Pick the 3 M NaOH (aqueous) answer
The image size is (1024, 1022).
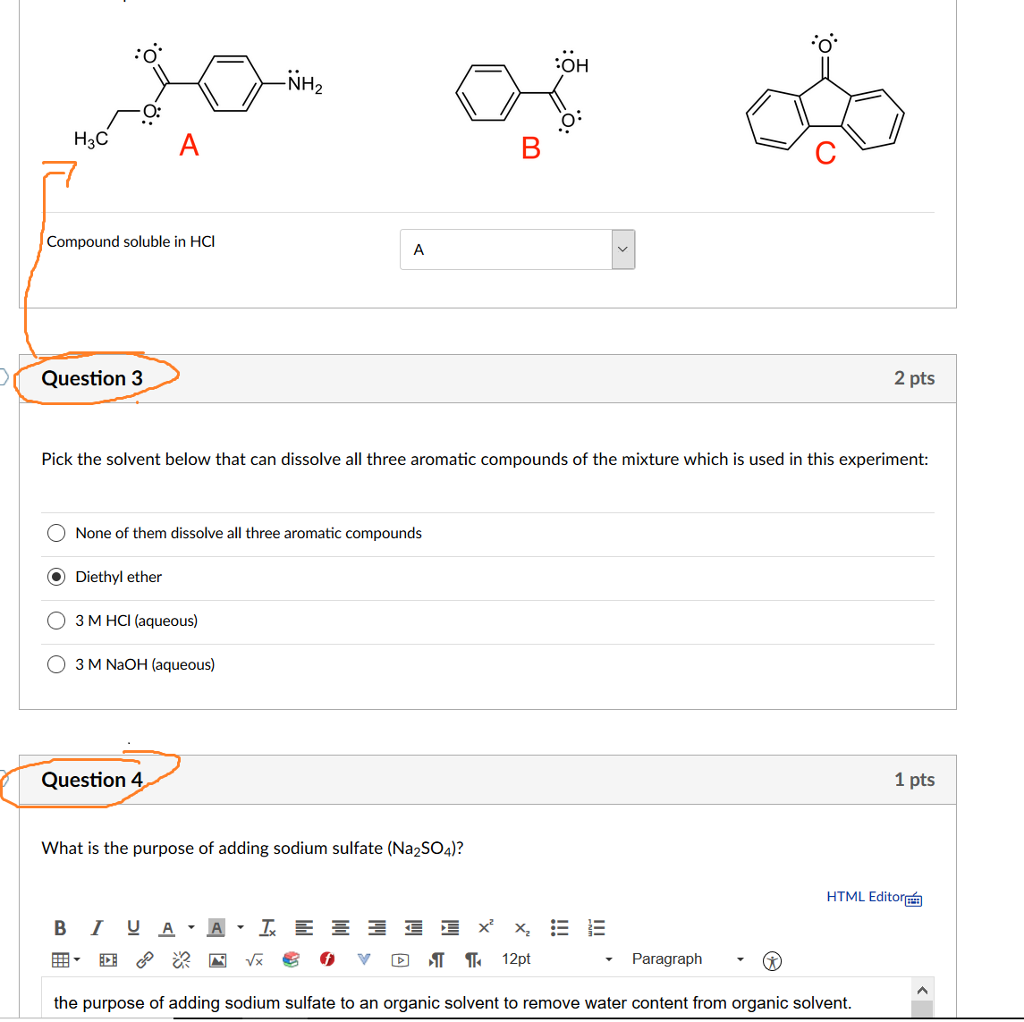coord(56,664)
